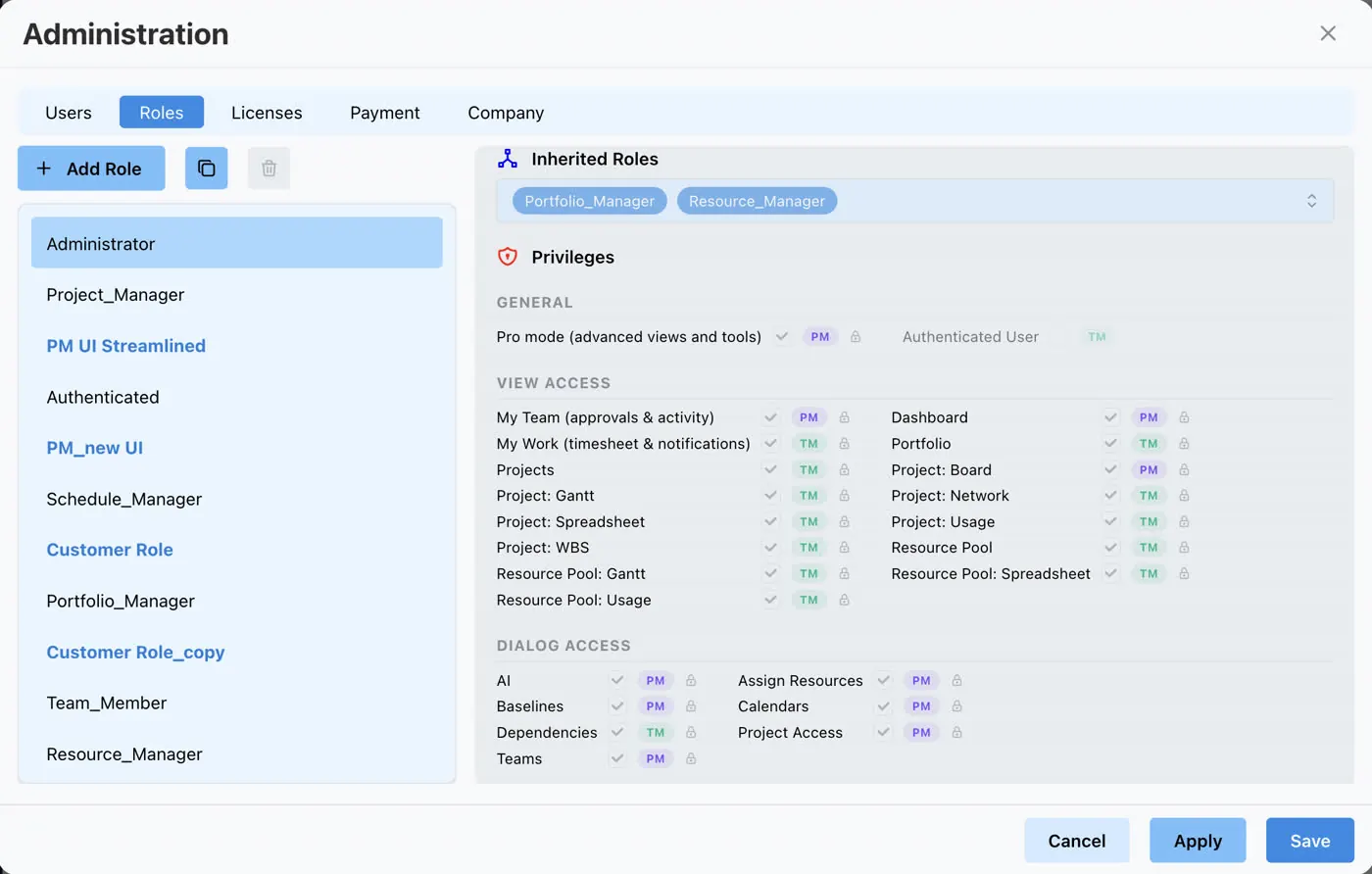Viewport: 1372px width, 874px height.
Task: Click lock icon in Teams row
Action: click(x=691, y=758)
